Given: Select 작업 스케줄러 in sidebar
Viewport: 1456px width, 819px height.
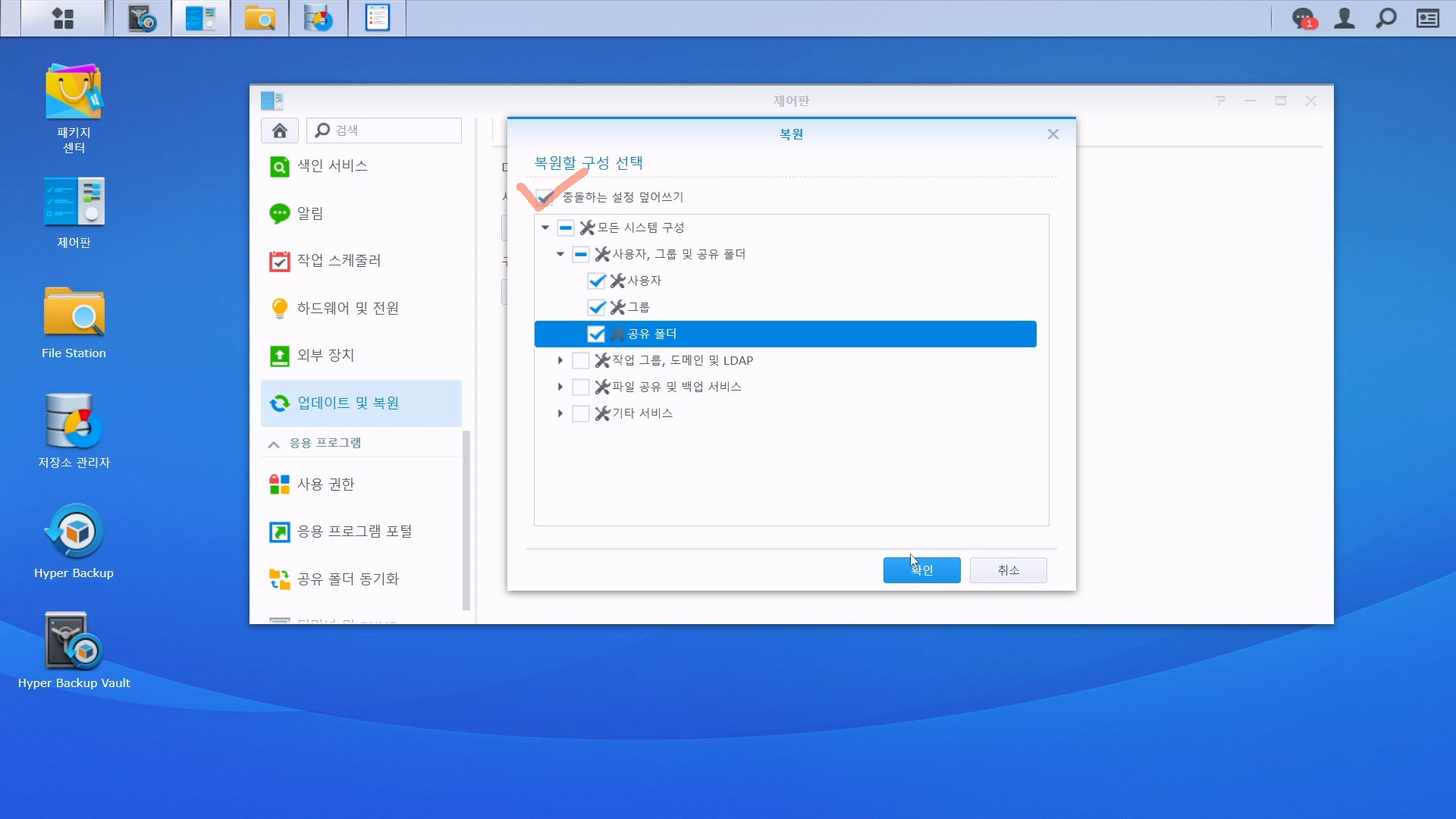Looking at the screenshot, I should click(339, 261).
